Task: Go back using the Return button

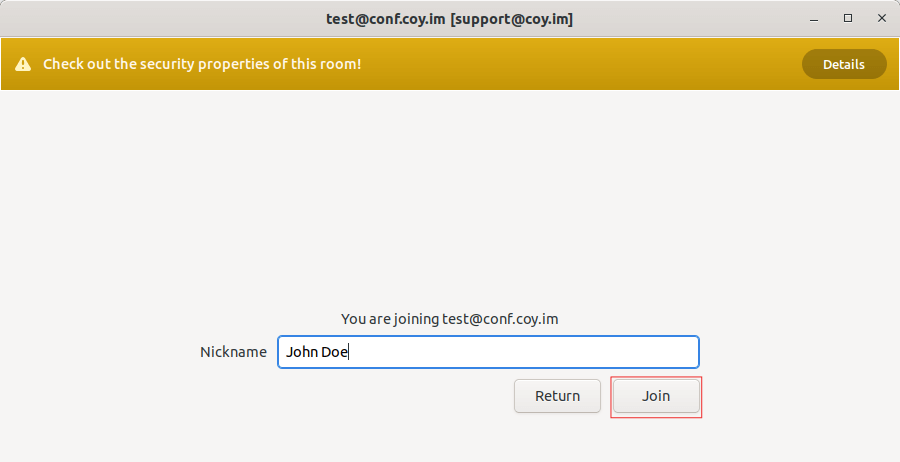Action: [x=557, y=396]
